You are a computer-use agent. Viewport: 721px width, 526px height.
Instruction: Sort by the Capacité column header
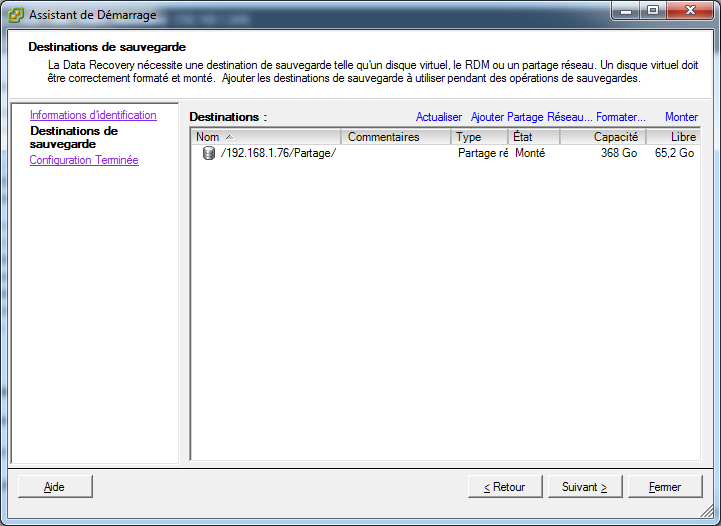pyautogui.click(x=603, y=137)
